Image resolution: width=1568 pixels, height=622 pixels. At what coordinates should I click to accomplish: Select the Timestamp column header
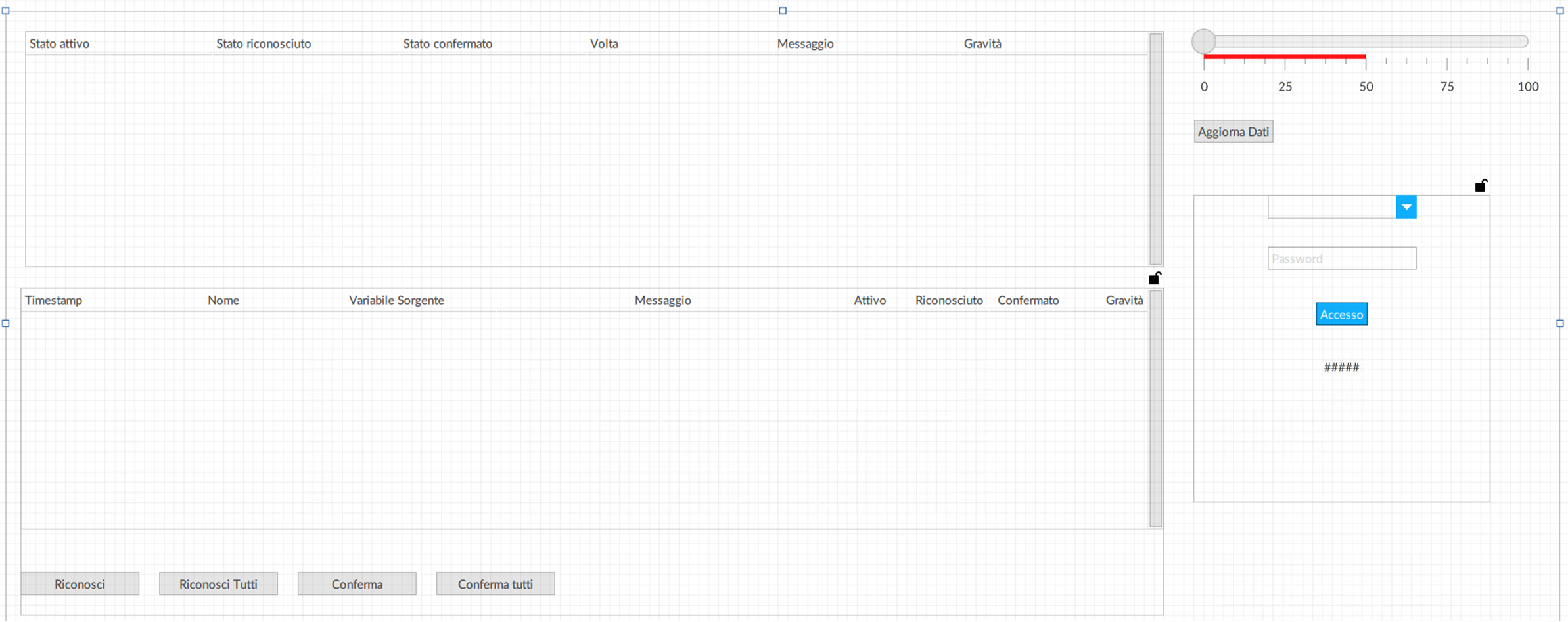point(54,300)
